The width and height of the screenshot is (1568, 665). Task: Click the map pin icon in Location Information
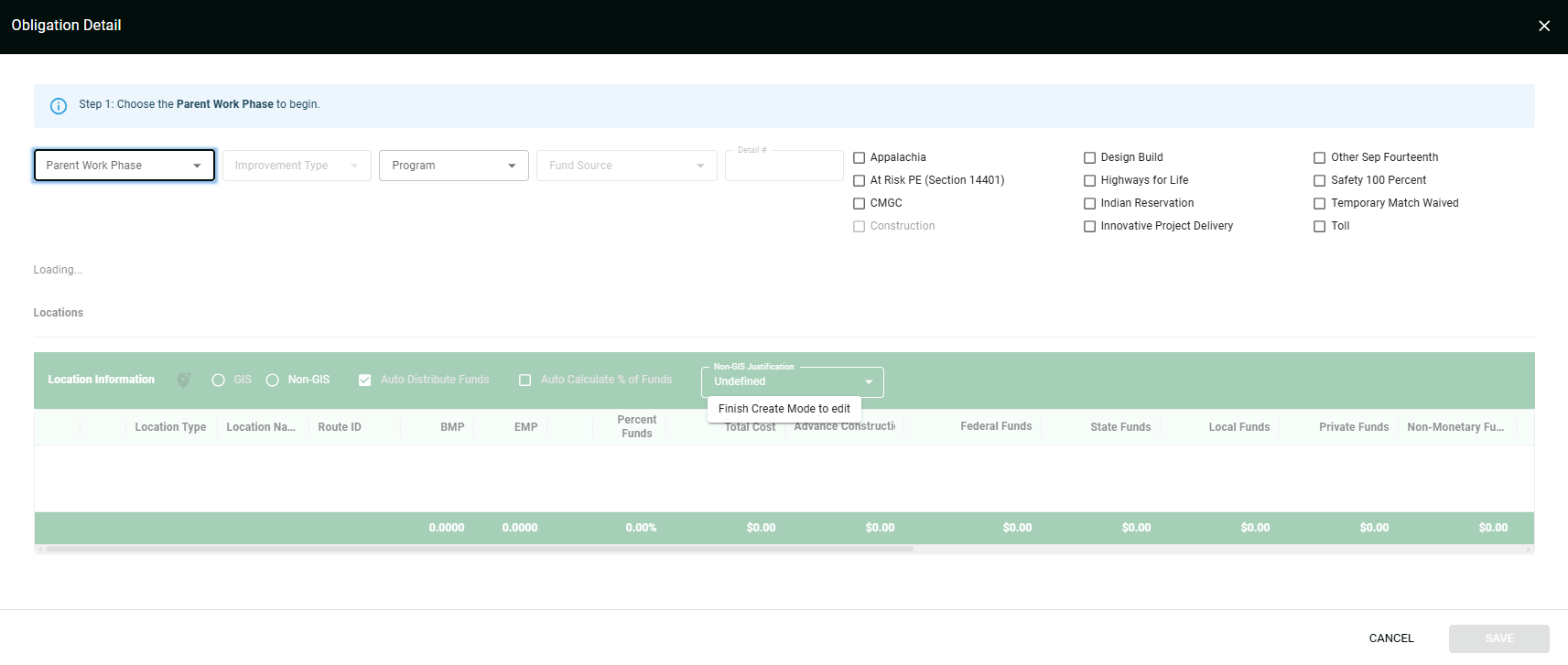184,380
